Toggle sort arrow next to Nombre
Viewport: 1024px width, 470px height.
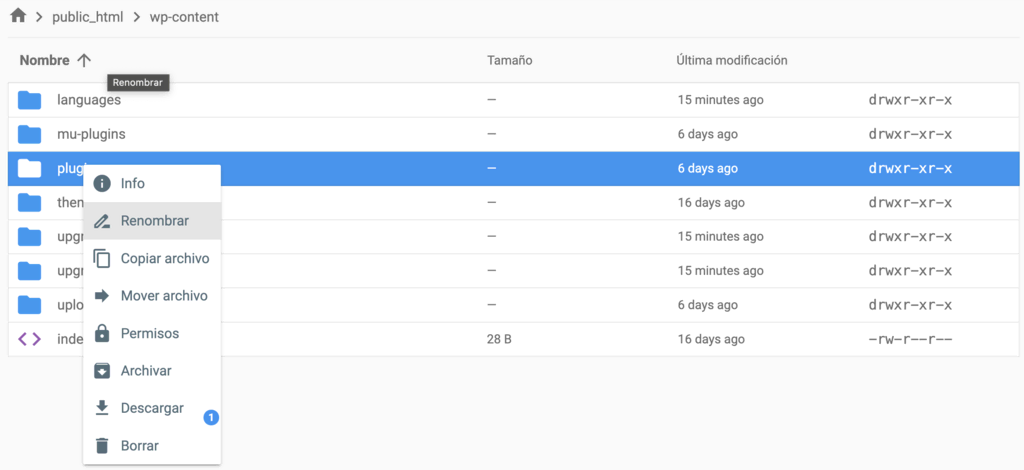[x=84, y=61]
